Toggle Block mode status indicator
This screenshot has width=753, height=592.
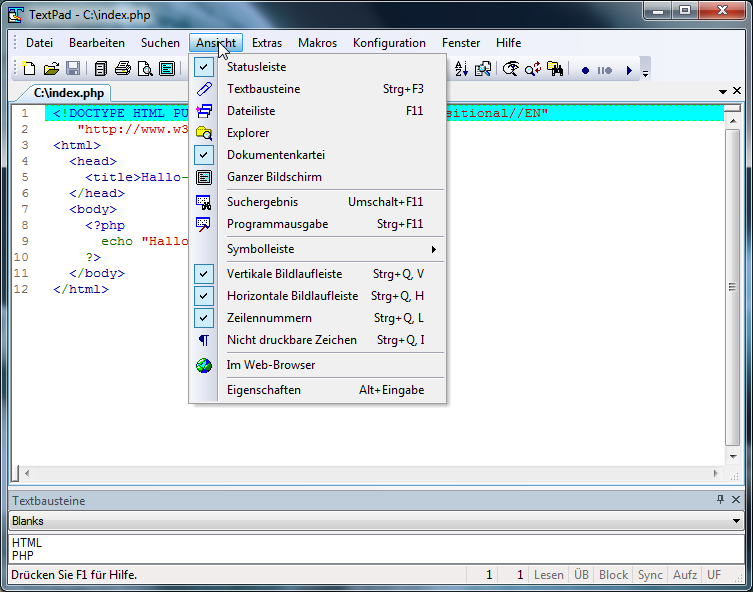(613, 575)
